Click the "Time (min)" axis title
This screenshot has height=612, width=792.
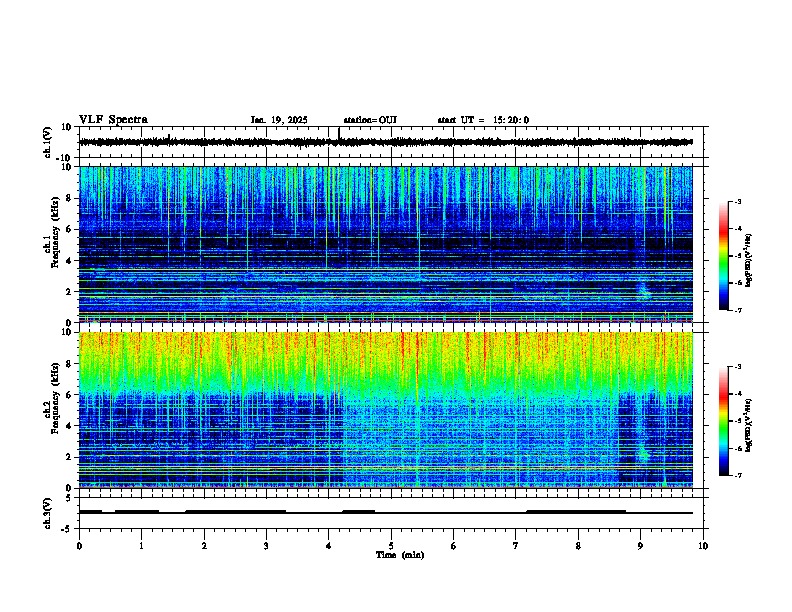400,555
